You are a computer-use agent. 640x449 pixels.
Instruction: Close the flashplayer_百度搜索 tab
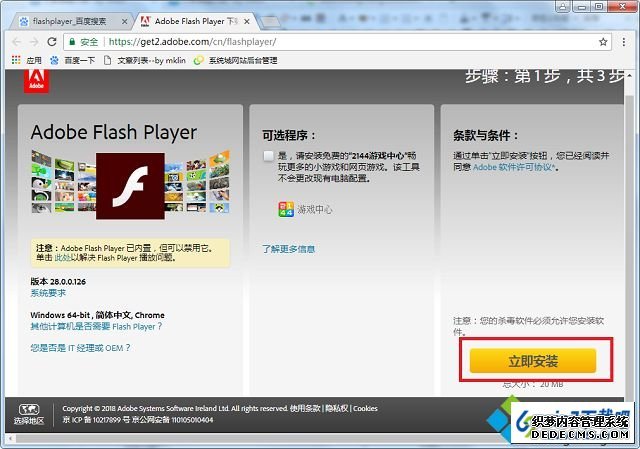pos(124,22)
